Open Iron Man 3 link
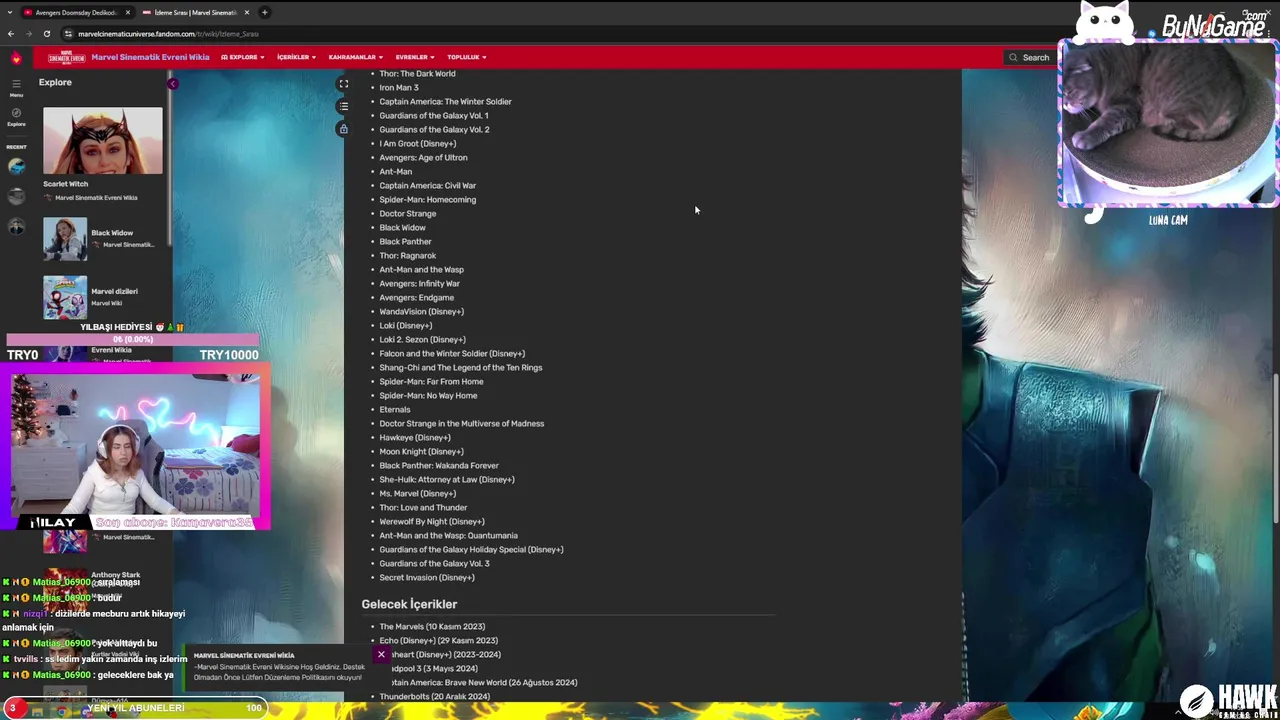 pyautogui.click(x=399, y=87)
